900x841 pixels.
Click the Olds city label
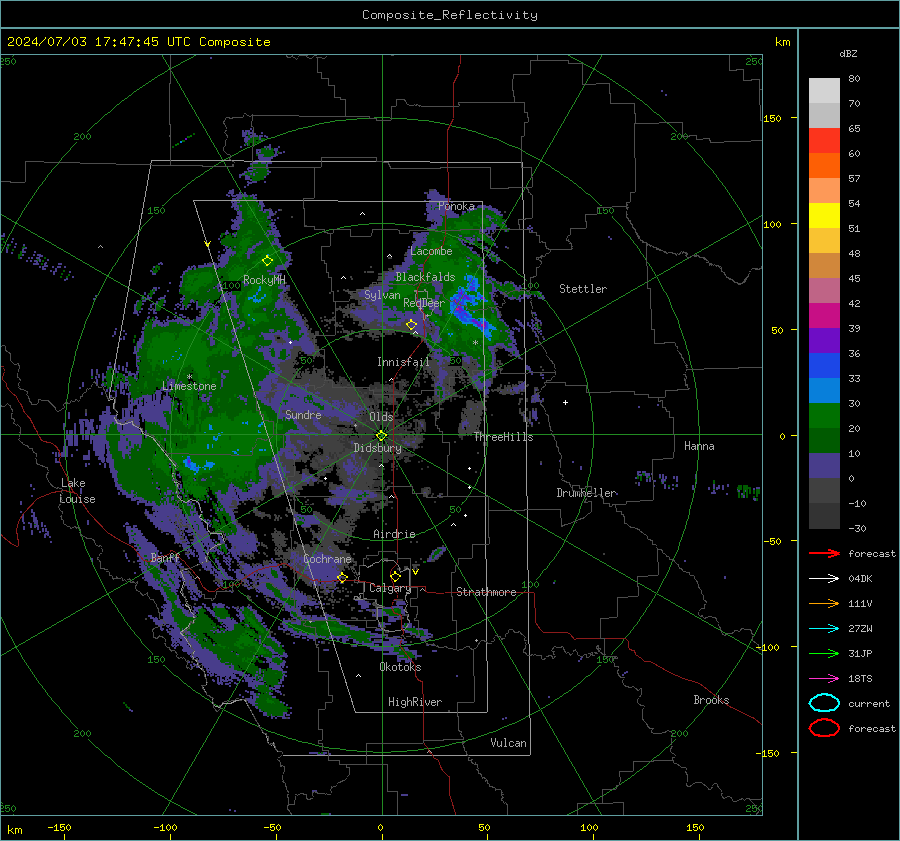[381, 417]
